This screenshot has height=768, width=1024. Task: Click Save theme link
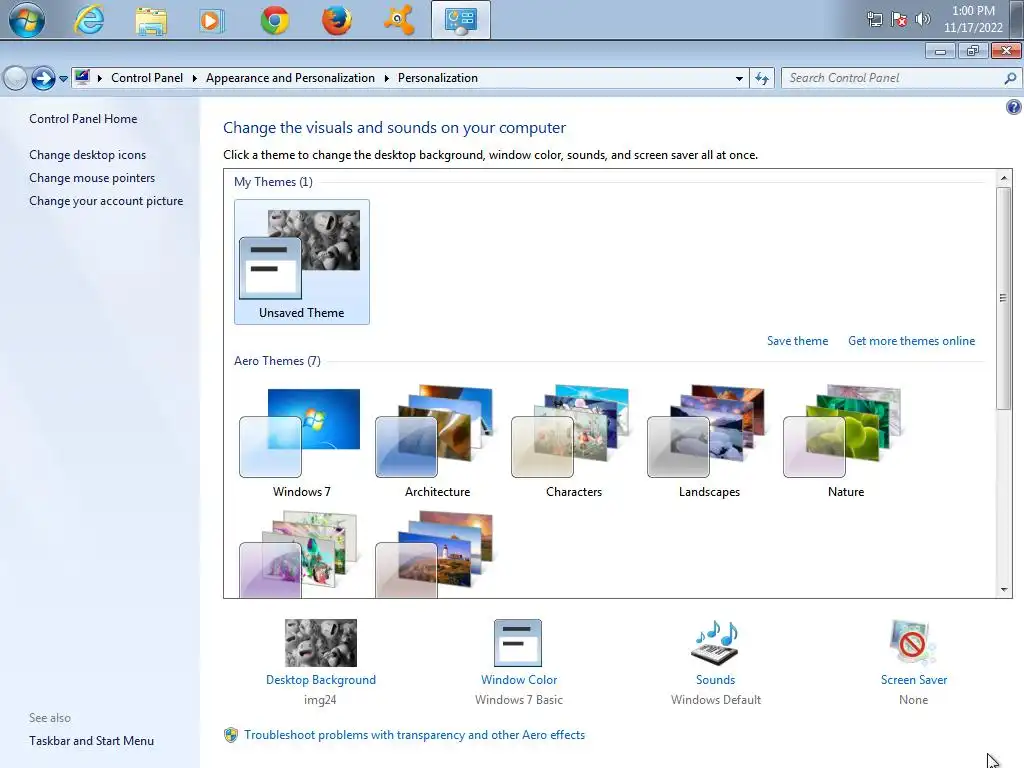797,341
